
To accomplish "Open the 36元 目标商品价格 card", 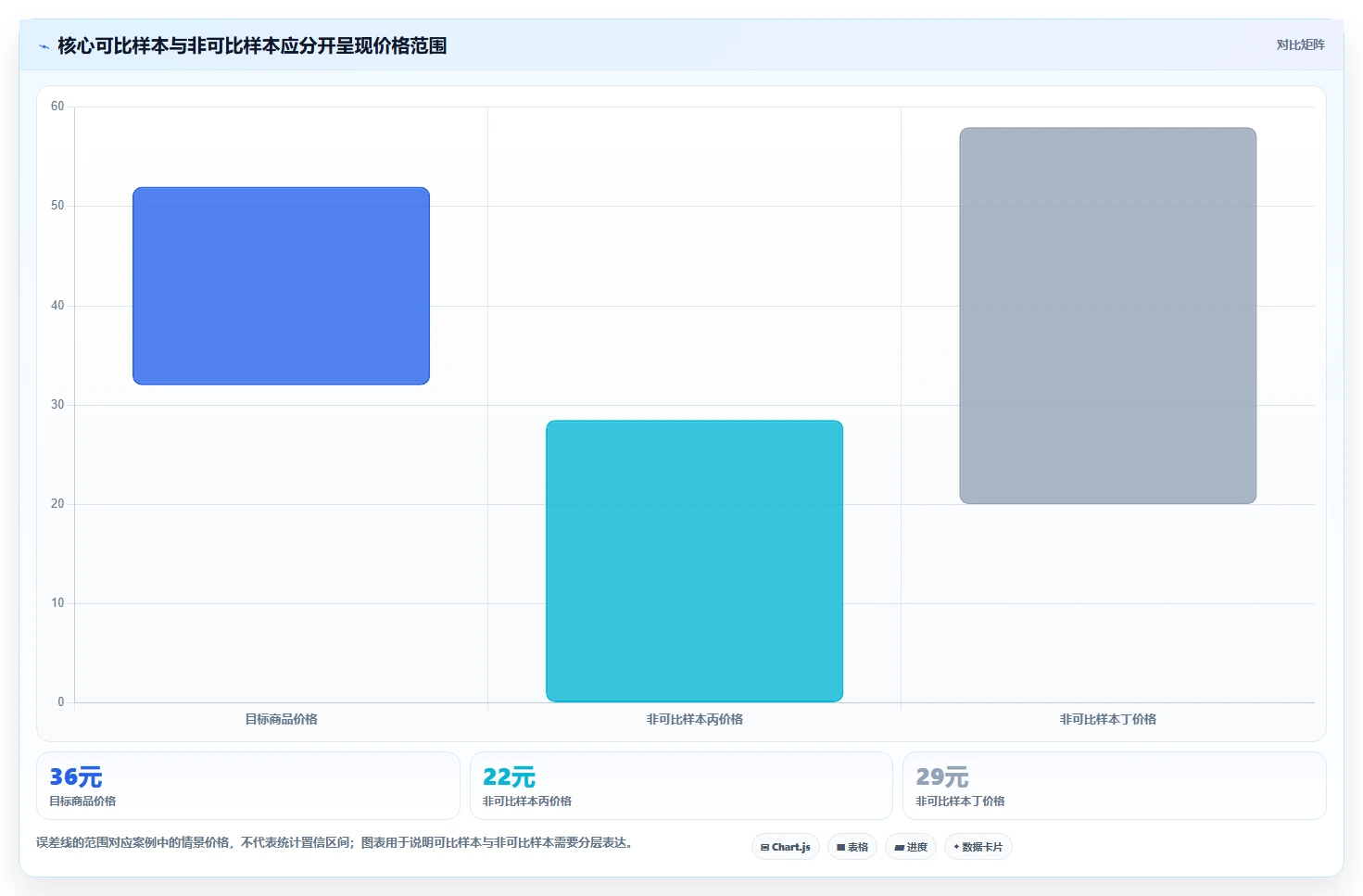I will click(x=247, y=786).
